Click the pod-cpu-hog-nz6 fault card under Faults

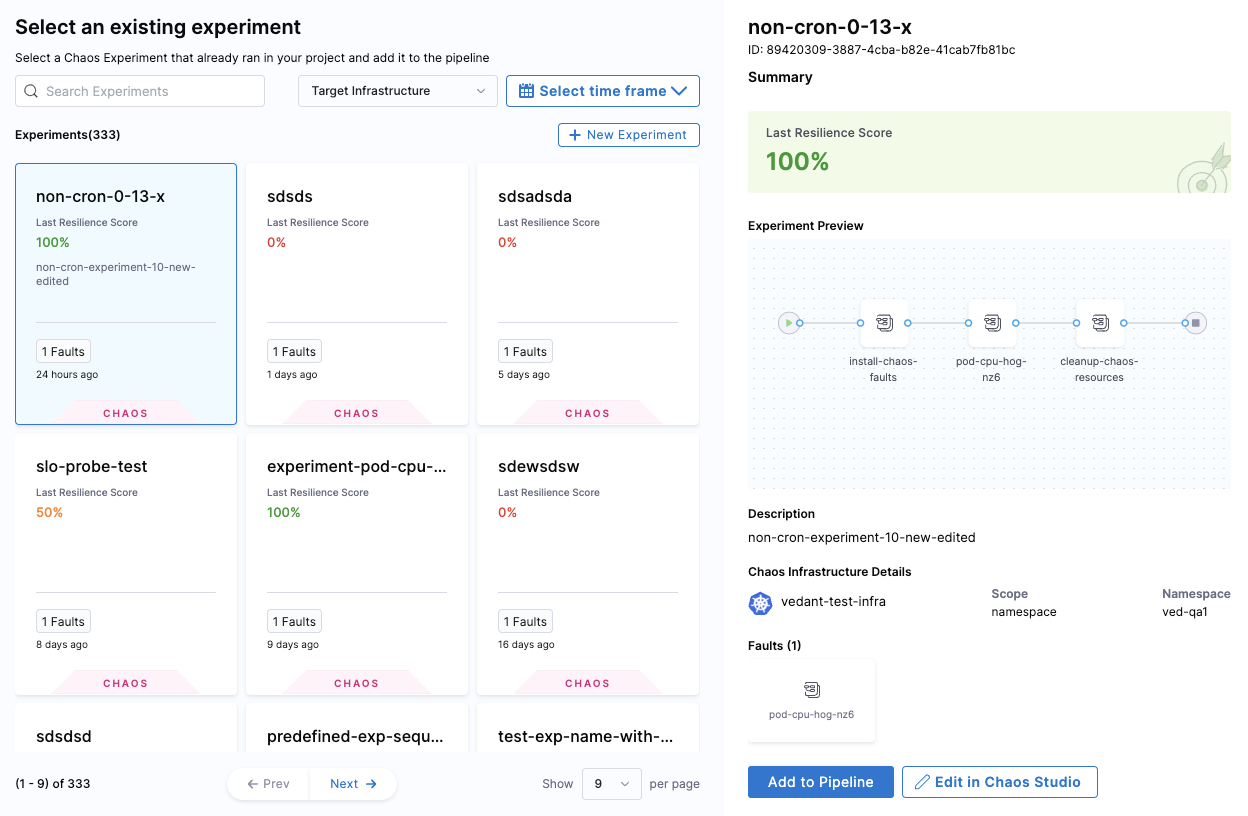[x=811, y=700]
